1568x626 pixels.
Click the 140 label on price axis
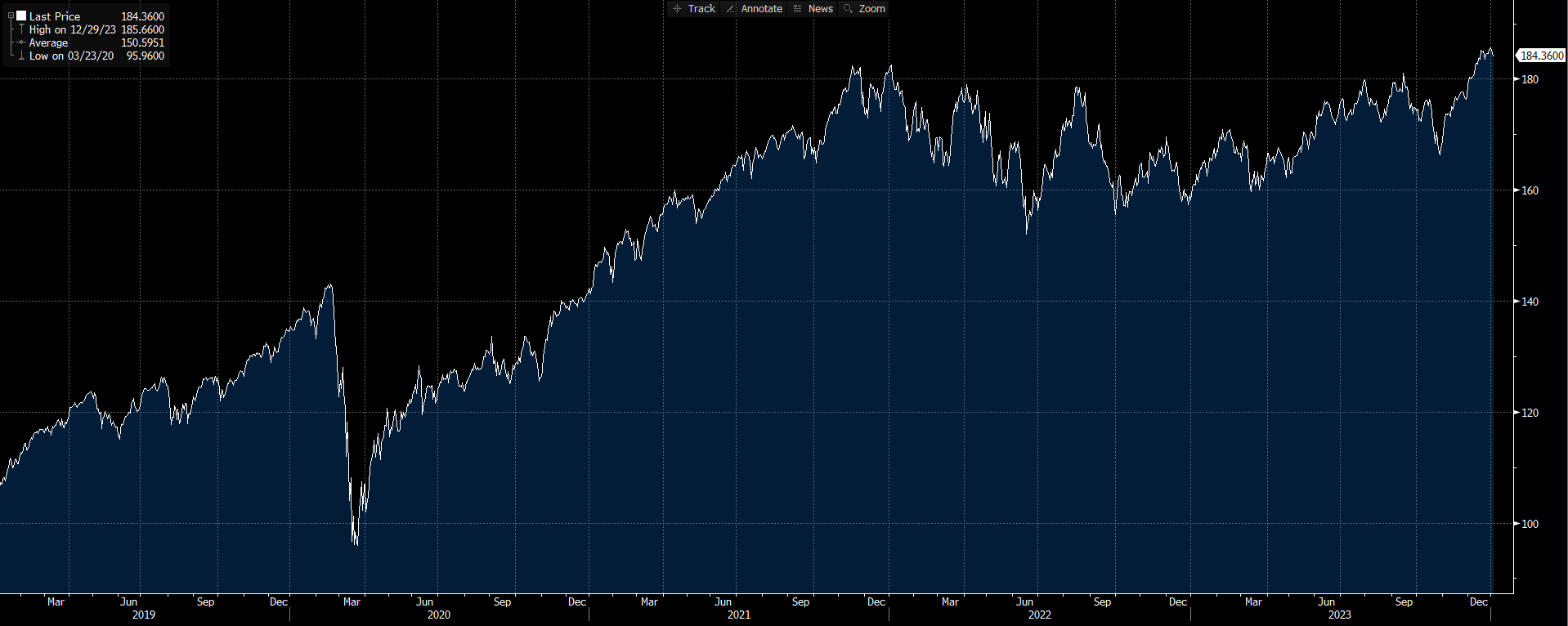tap(1529, 302)
